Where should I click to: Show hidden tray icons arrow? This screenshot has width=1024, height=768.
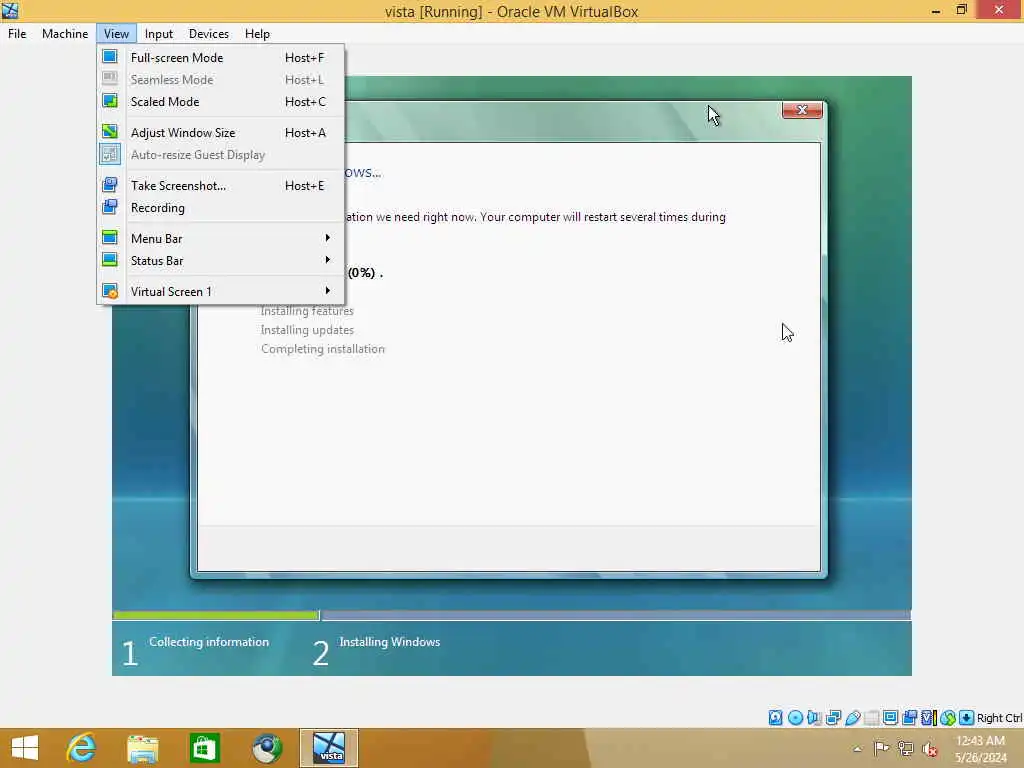(x=857, y=749)
